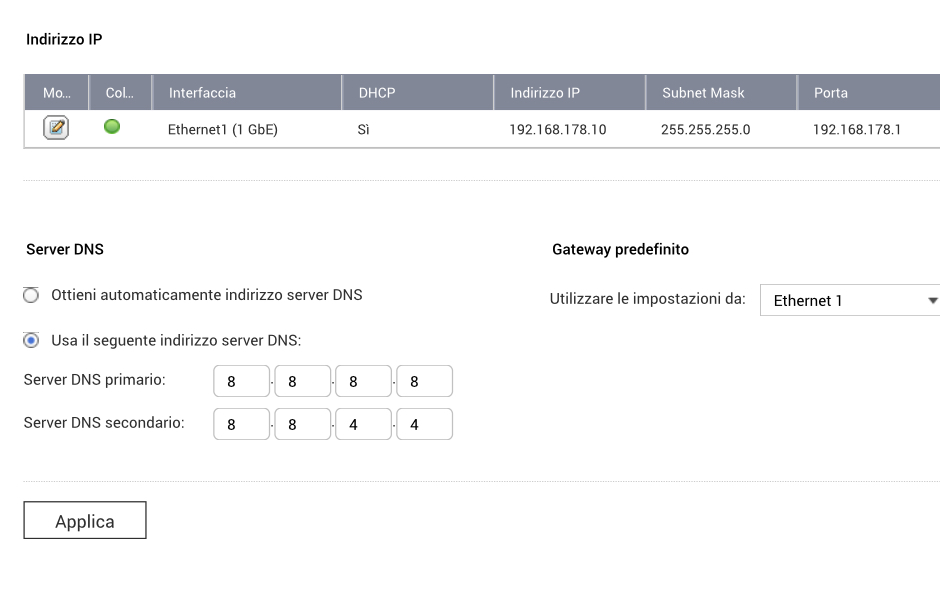
Task: Click the 'Col...' column header
Action: 120,93
